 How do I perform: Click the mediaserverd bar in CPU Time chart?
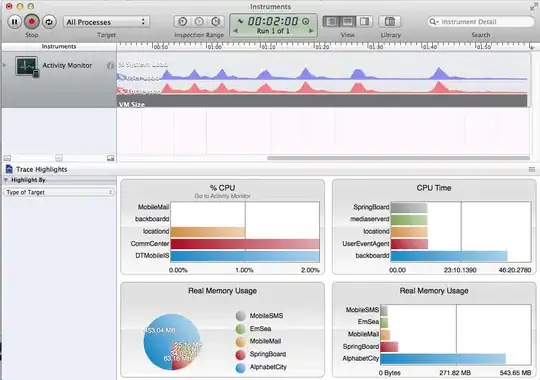click(409, 220)
